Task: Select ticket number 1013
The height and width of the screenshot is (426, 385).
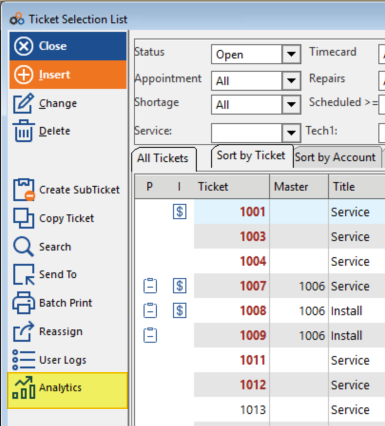Action: tap(253, 409)
